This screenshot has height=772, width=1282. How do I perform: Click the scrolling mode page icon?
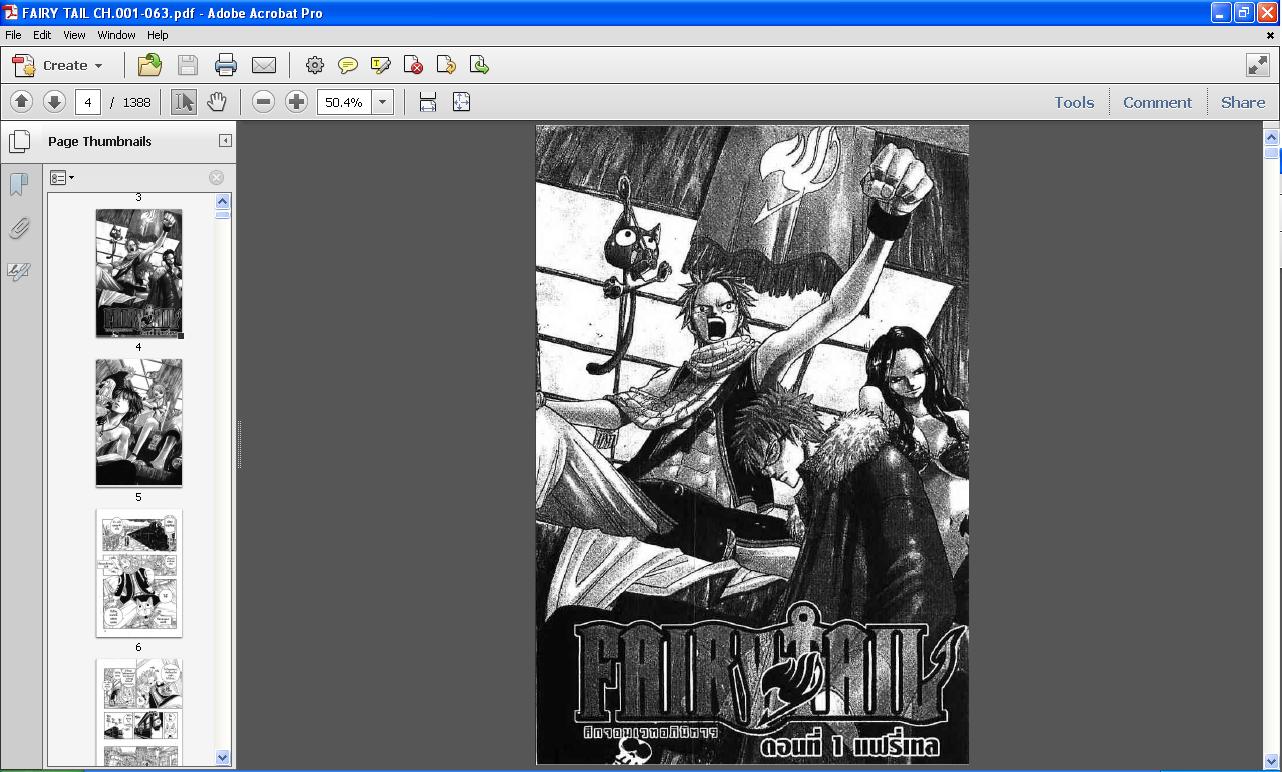click(428, 102)
